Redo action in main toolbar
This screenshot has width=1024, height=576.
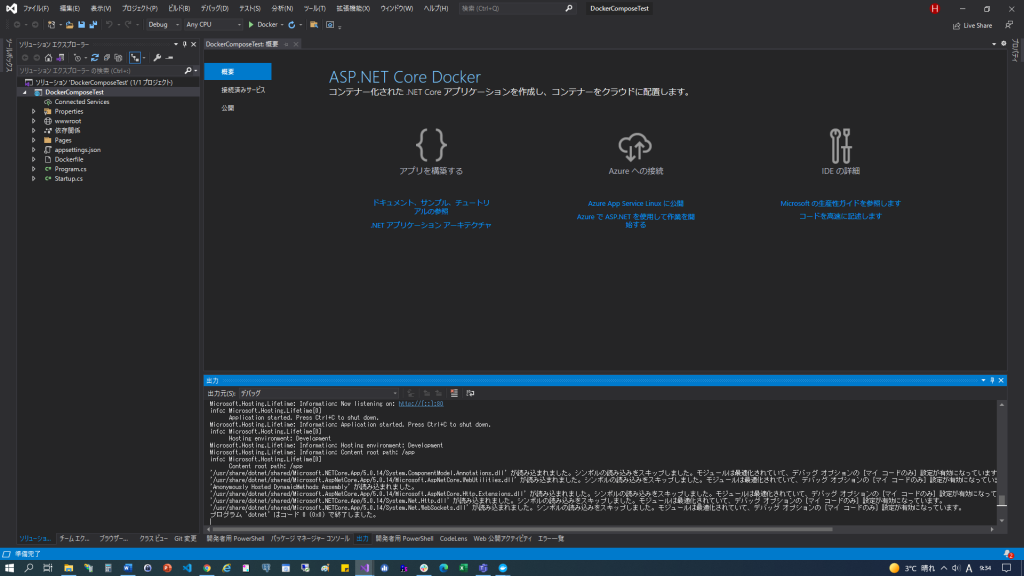128,25
